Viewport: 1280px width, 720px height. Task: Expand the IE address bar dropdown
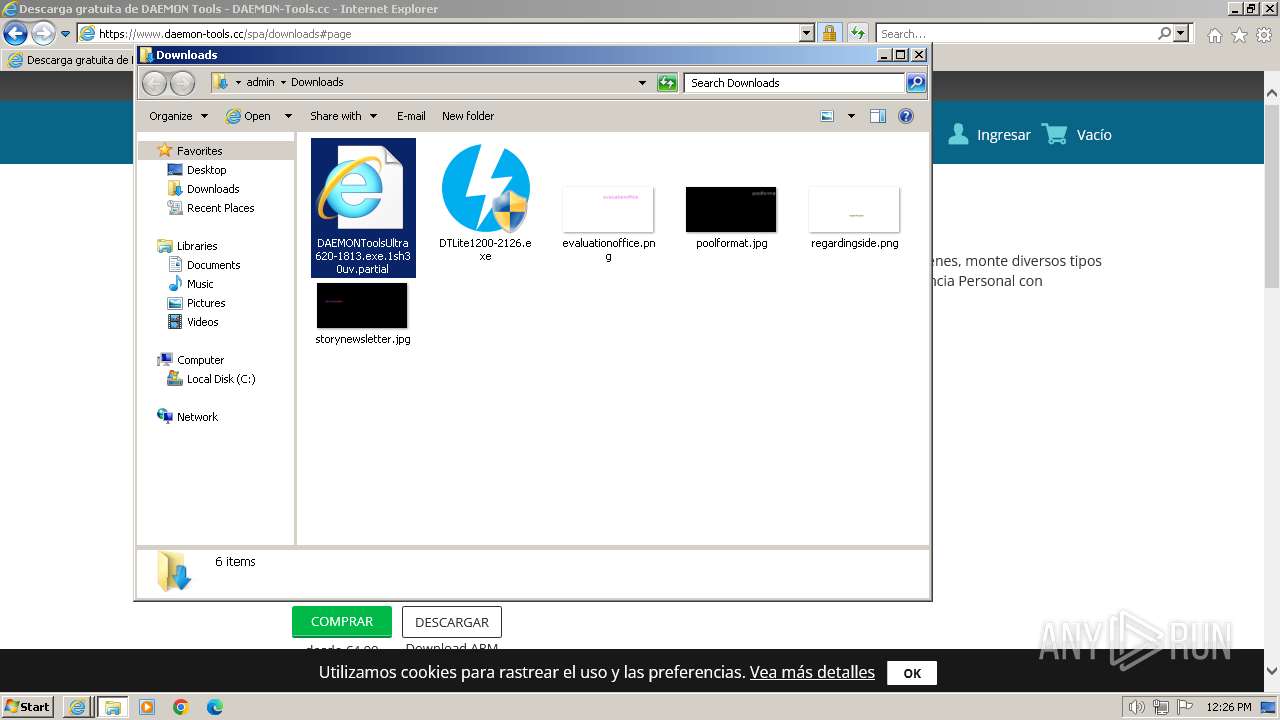tap(807, 34)
